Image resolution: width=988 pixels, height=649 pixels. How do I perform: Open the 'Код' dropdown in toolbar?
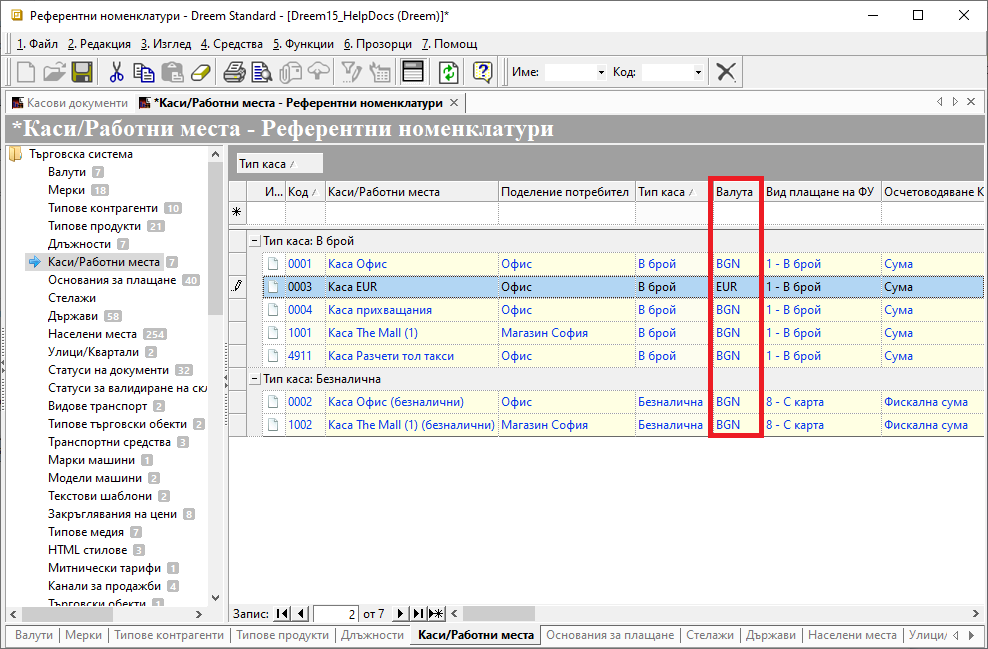[697, 73]
